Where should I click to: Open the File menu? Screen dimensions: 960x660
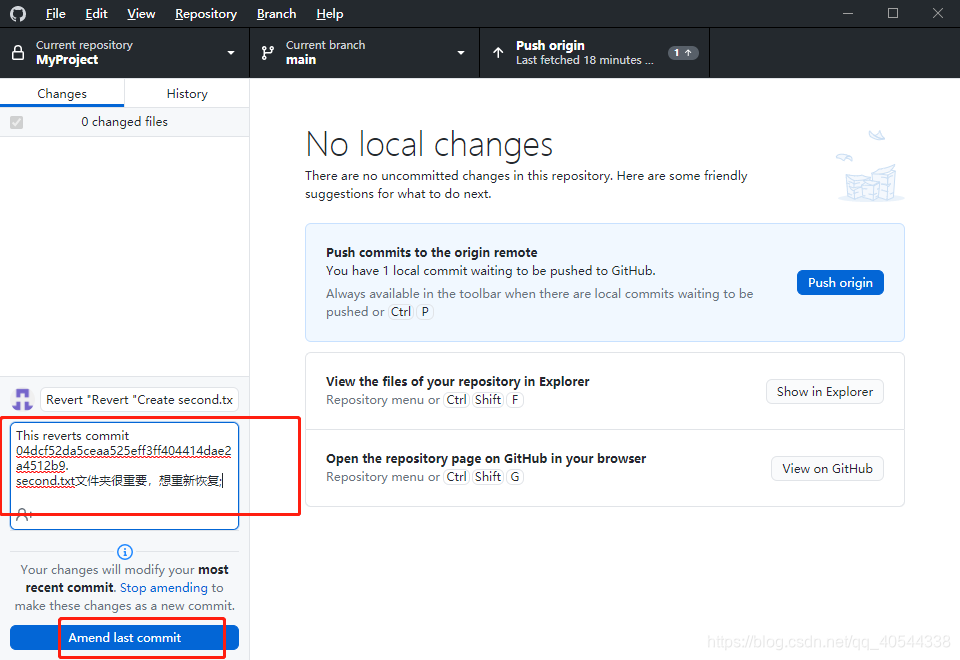tap(56, 13)
